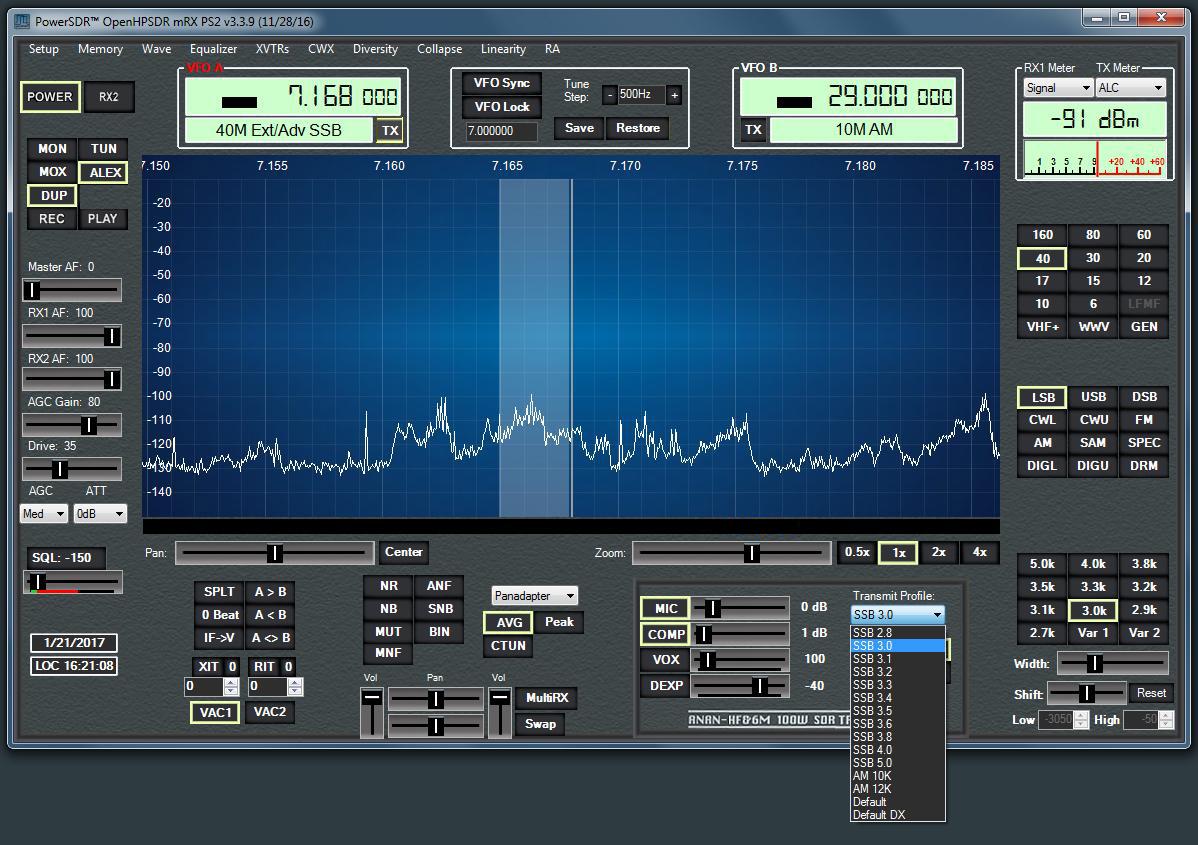This screenshot has width=1198, height=845.
Task: Toggle the POWER button off
Action: (x=49, y=97)
